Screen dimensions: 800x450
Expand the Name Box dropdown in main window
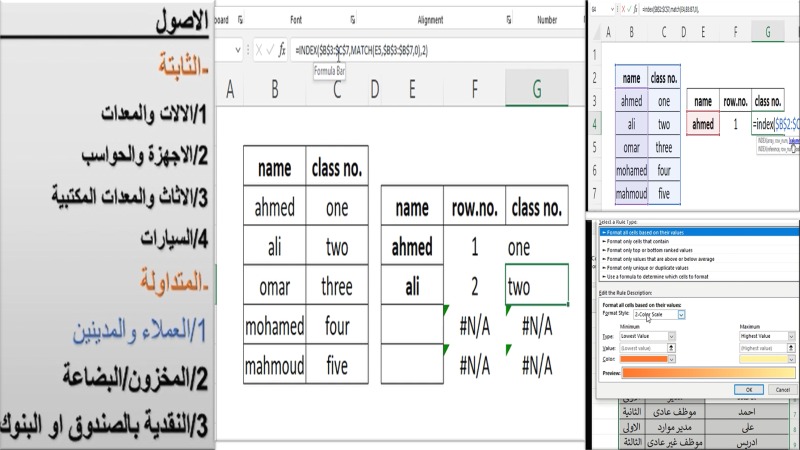click(237, 50)
